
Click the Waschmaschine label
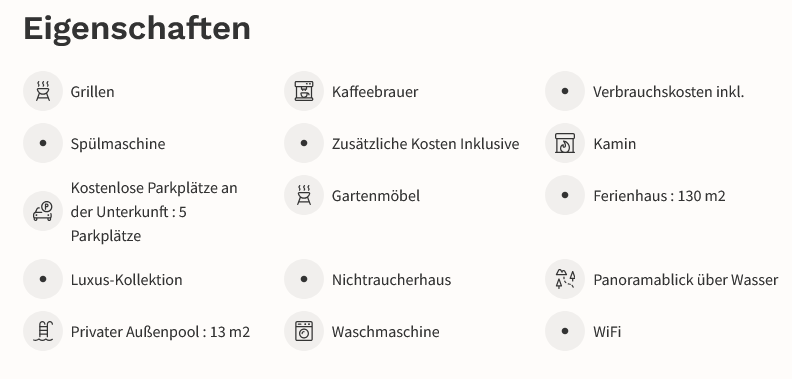pos(385,332)
